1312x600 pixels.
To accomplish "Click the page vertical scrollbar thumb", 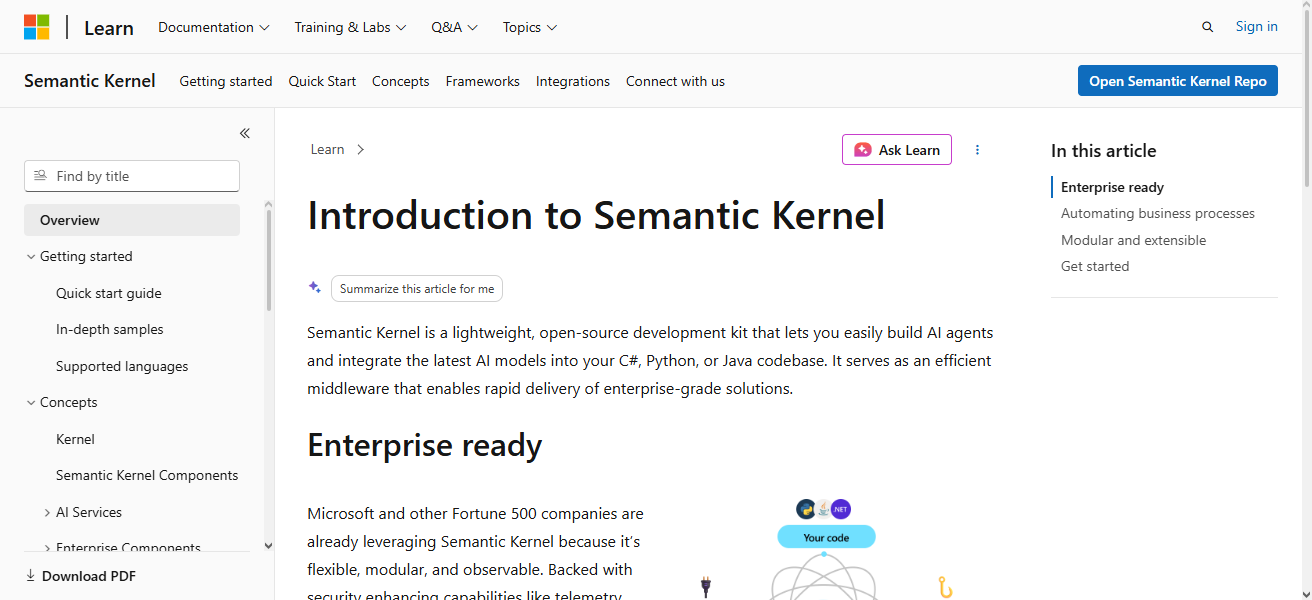I will coord(1307,97).
